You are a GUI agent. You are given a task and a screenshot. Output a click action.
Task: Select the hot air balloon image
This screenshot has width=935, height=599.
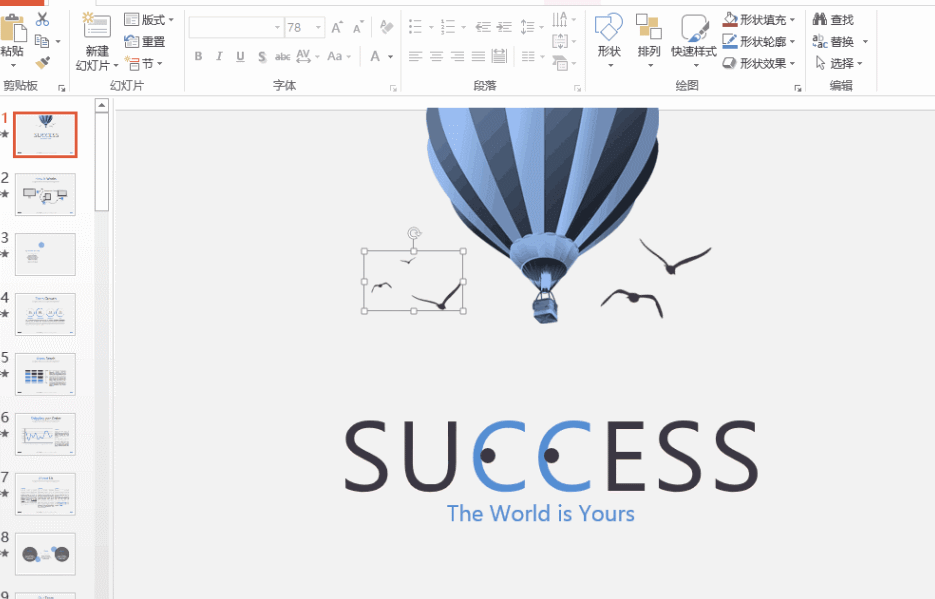[x=542, y=215]
